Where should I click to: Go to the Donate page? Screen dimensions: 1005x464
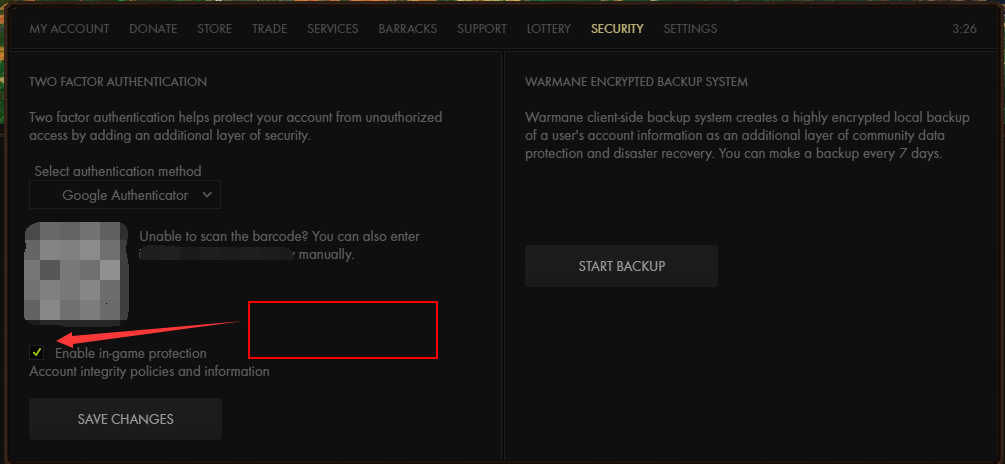click(x=153, y=29)
